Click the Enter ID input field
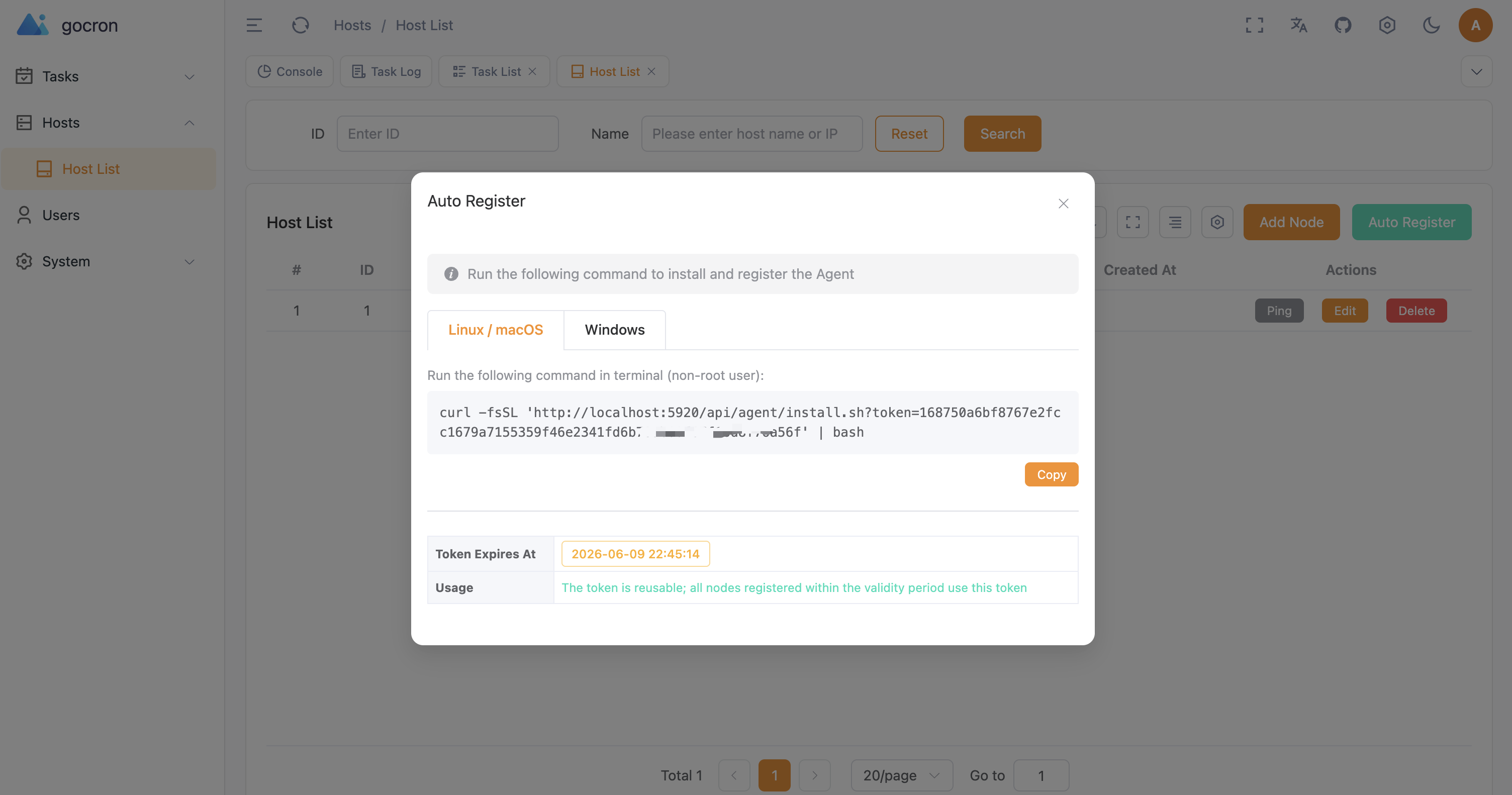Image resolution: width=1512 pixels, height=795 pixels. point(447,134)
